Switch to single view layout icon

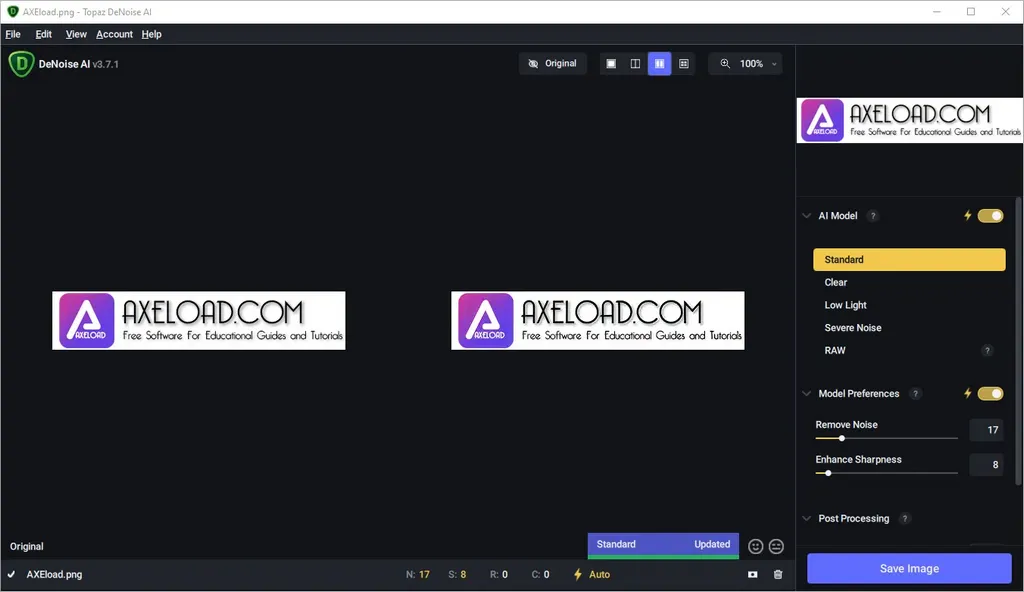[x=611, y=63]
